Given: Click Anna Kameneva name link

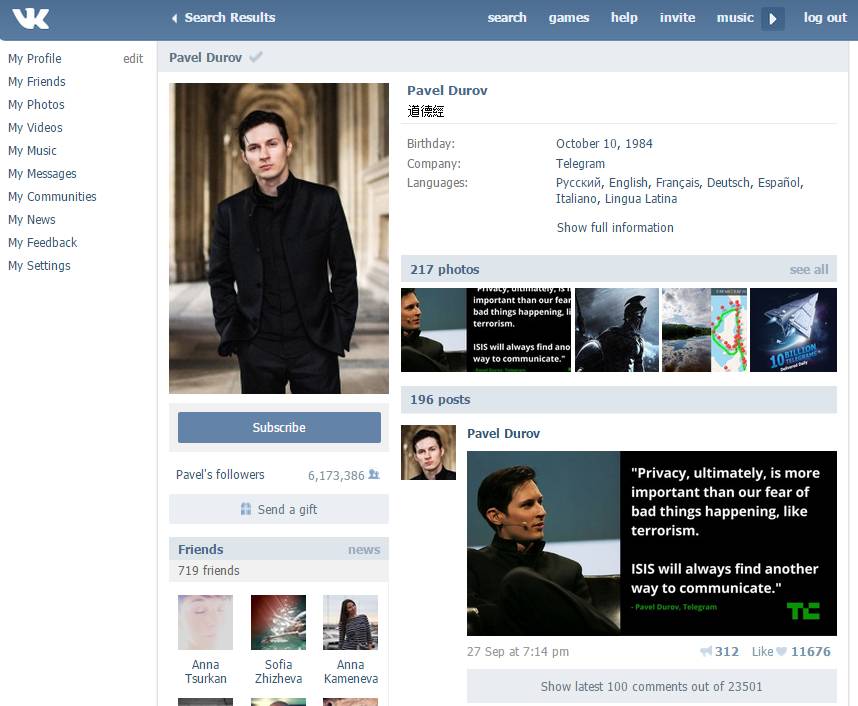Looking at the screenshot, I should (351, 672).
